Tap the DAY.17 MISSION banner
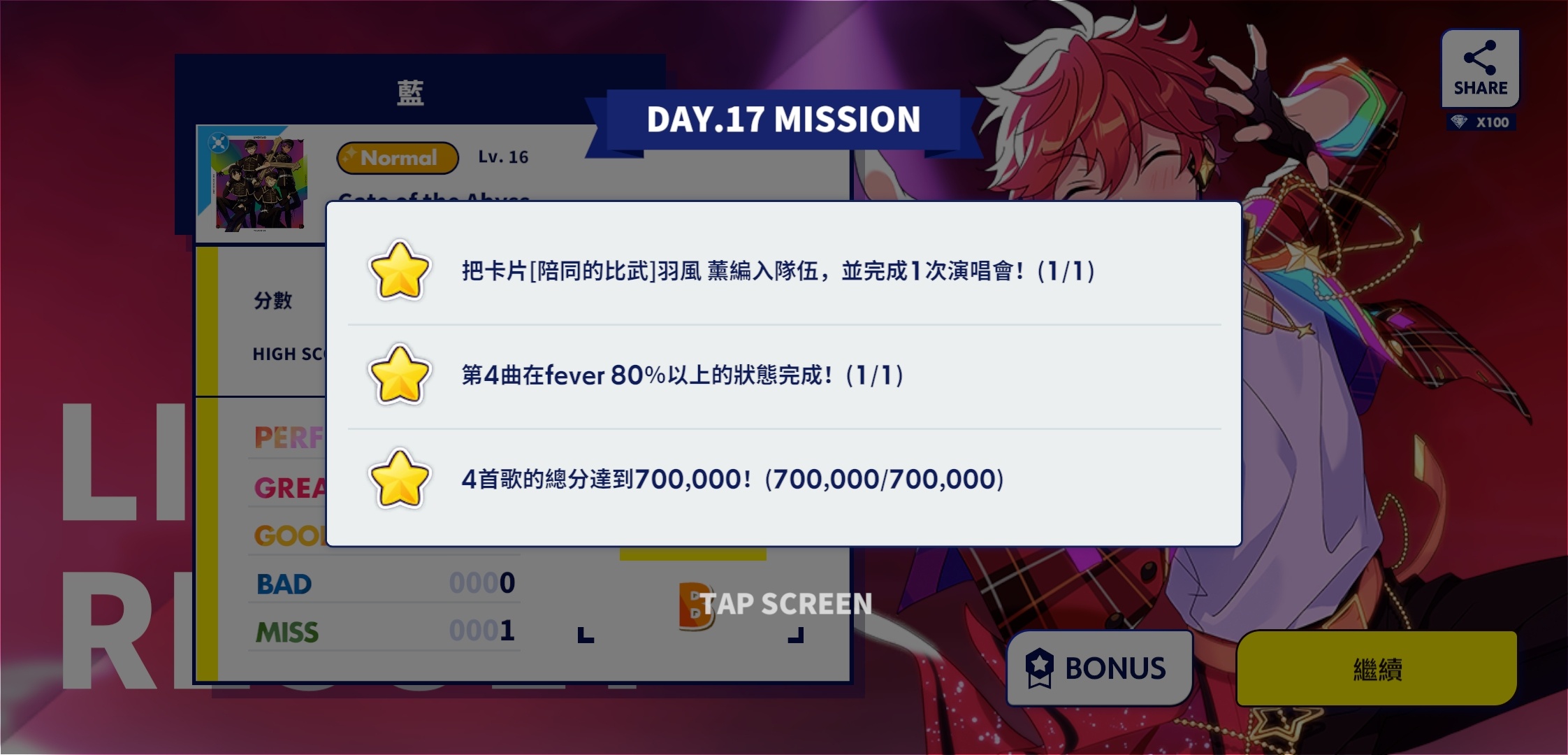 (783, 120)
